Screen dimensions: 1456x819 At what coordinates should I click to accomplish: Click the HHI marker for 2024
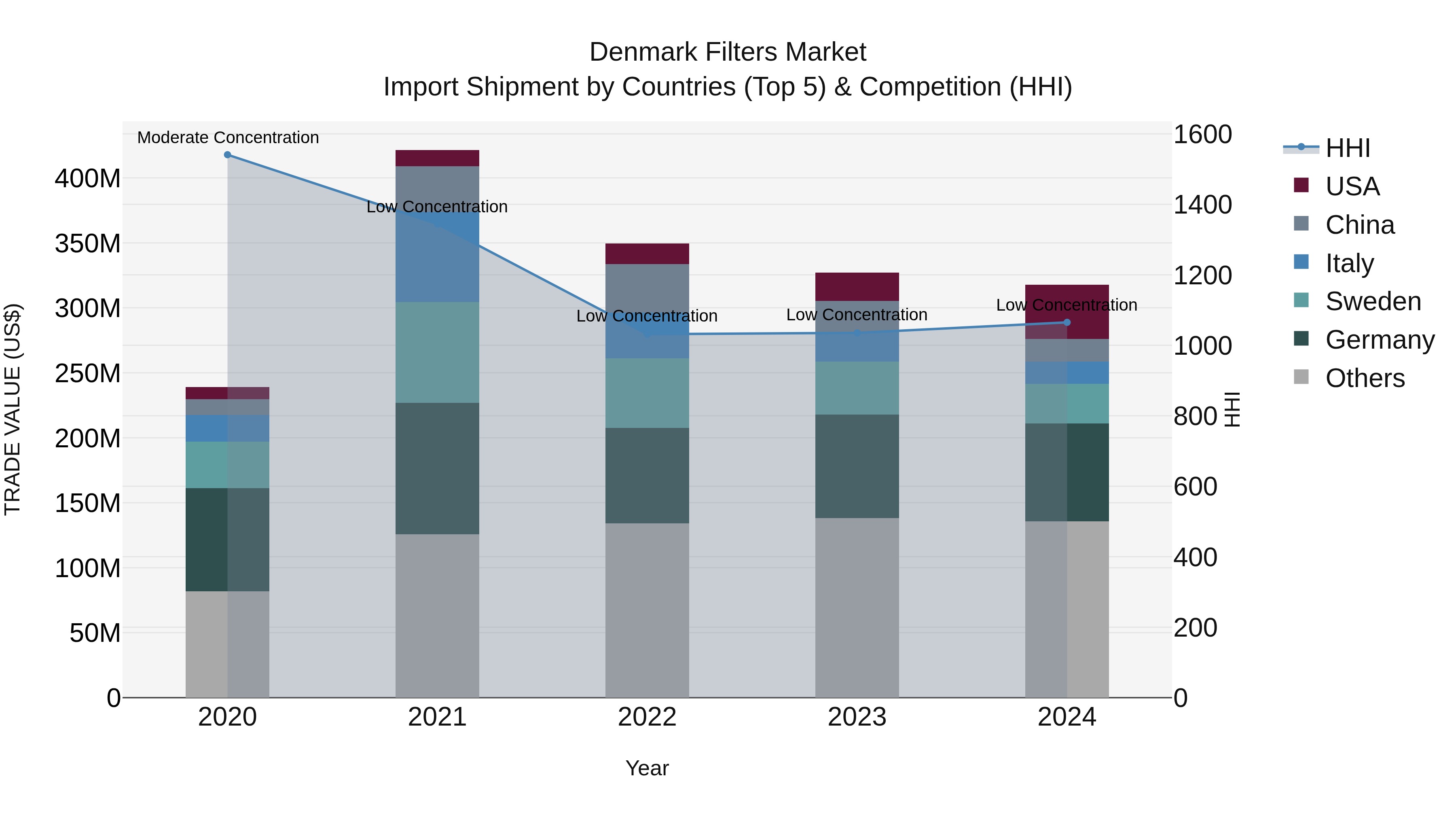1067,323
